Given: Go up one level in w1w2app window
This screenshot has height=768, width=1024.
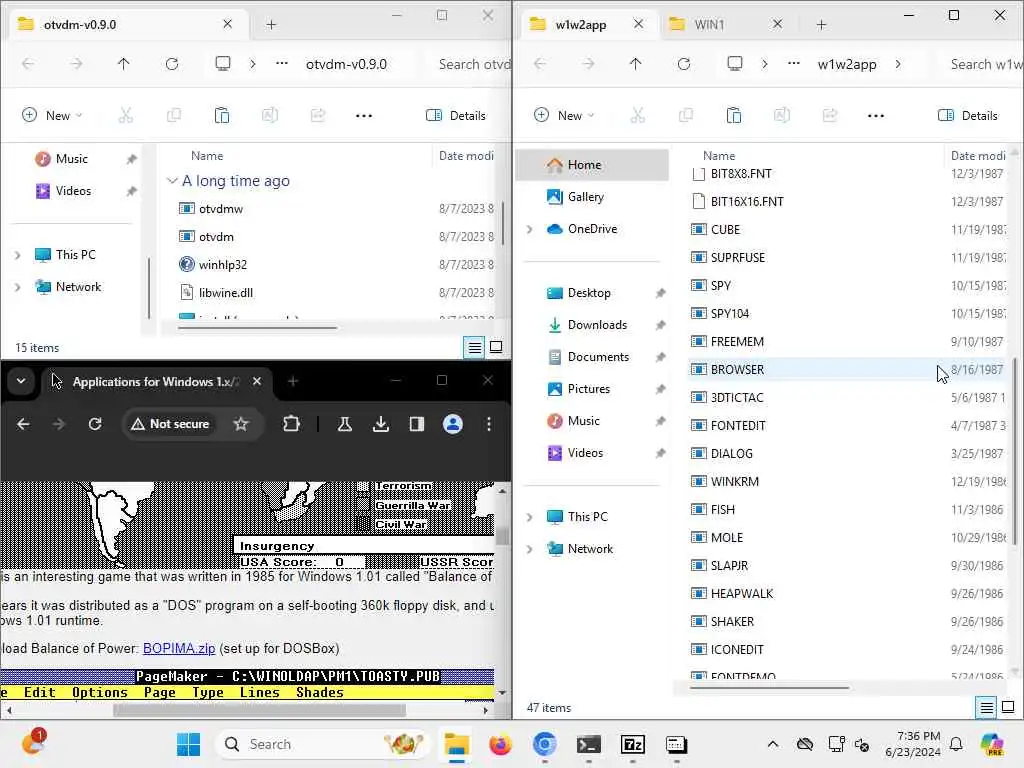Looking at the screenshot, I should [x=635, y=64].
